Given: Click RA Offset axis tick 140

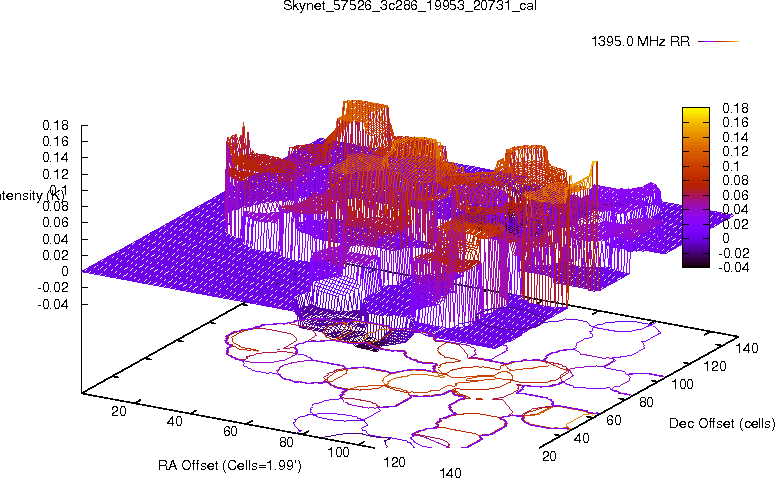Looking at the screenshot, I should (450, 473).
